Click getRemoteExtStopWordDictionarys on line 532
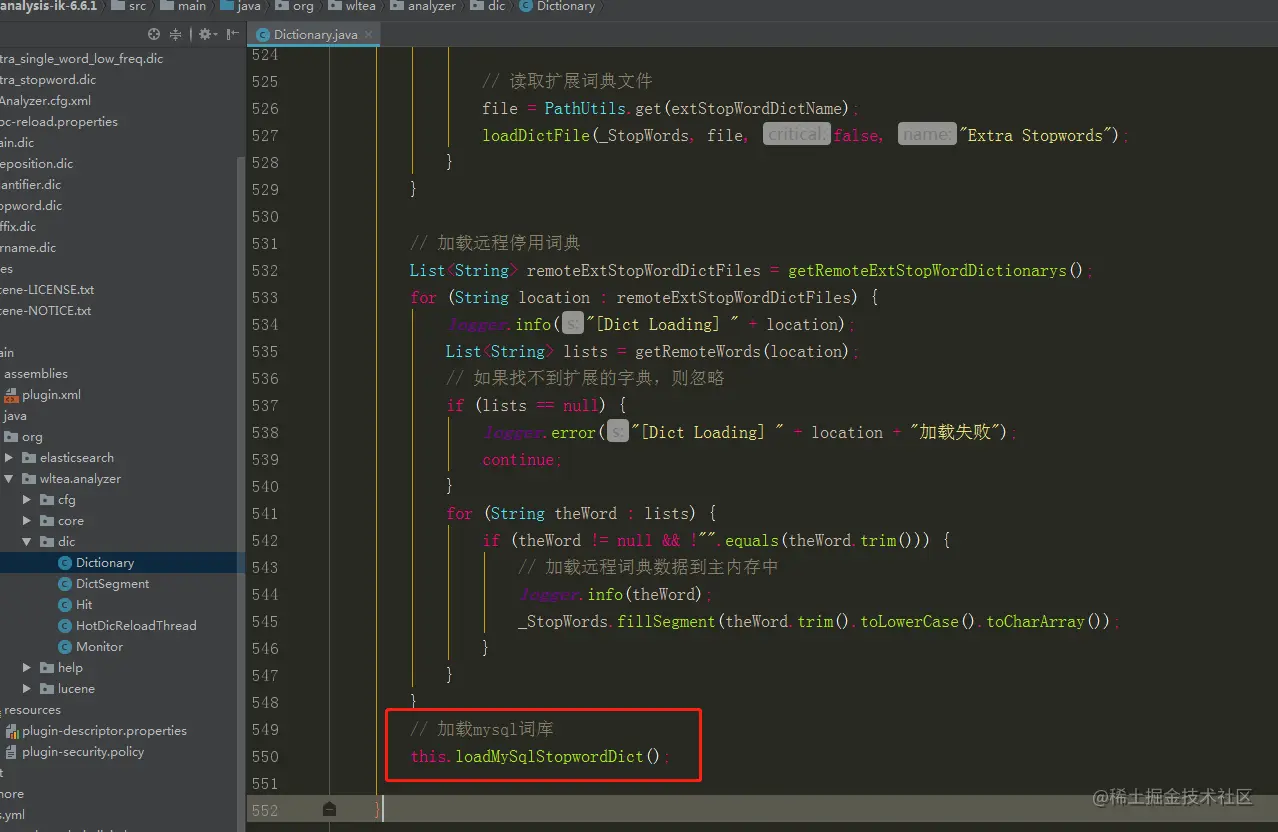1278x832 pixels. (926, 270)
